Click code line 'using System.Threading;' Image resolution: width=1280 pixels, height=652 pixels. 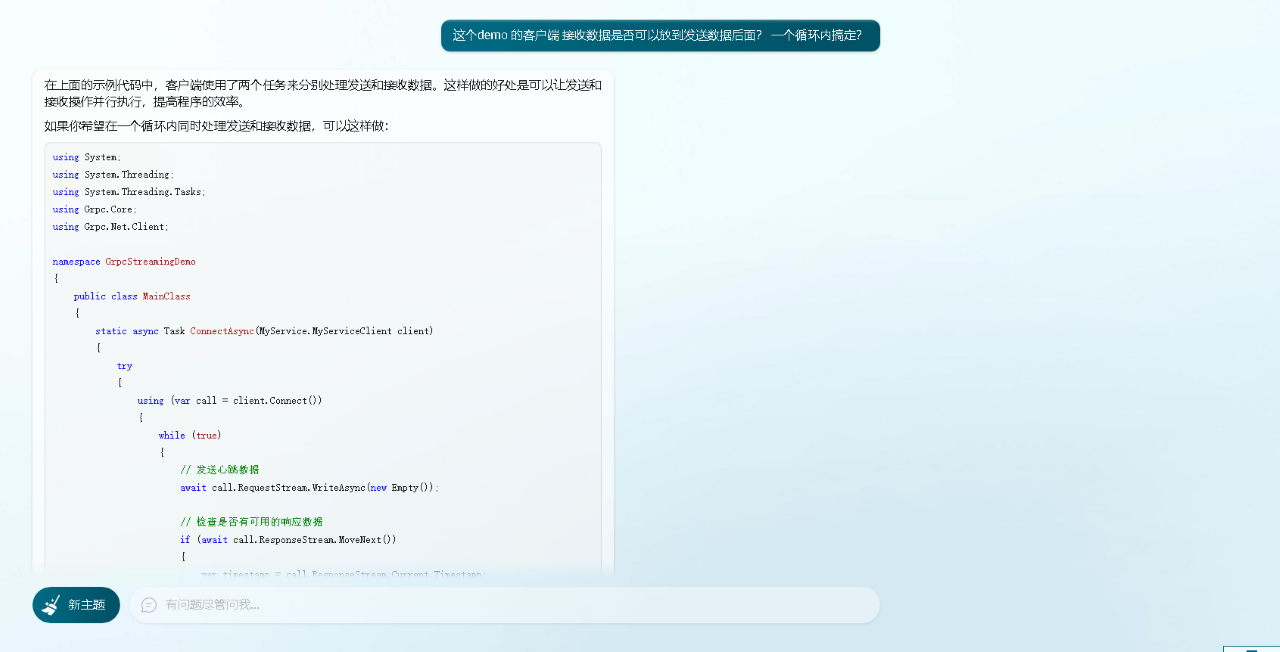pyautogui.click(x=113, y=174)
